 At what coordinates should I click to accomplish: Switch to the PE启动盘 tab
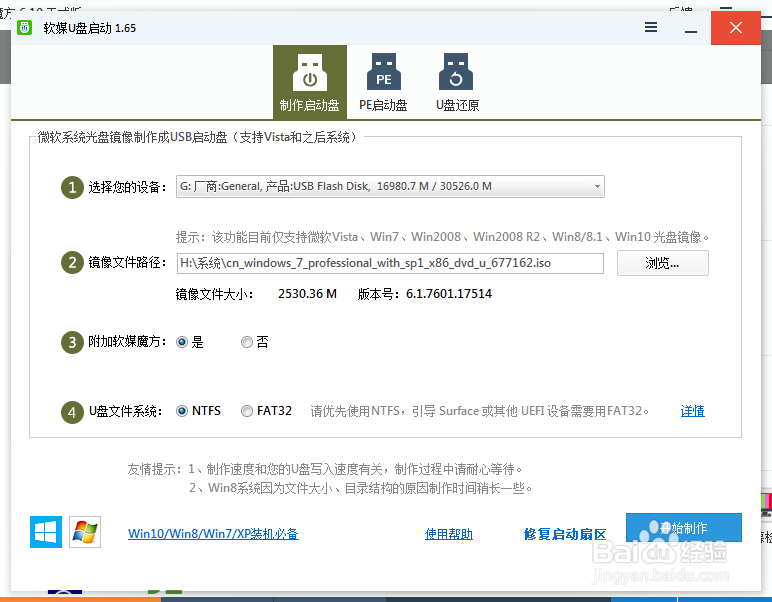pos(384,82)
